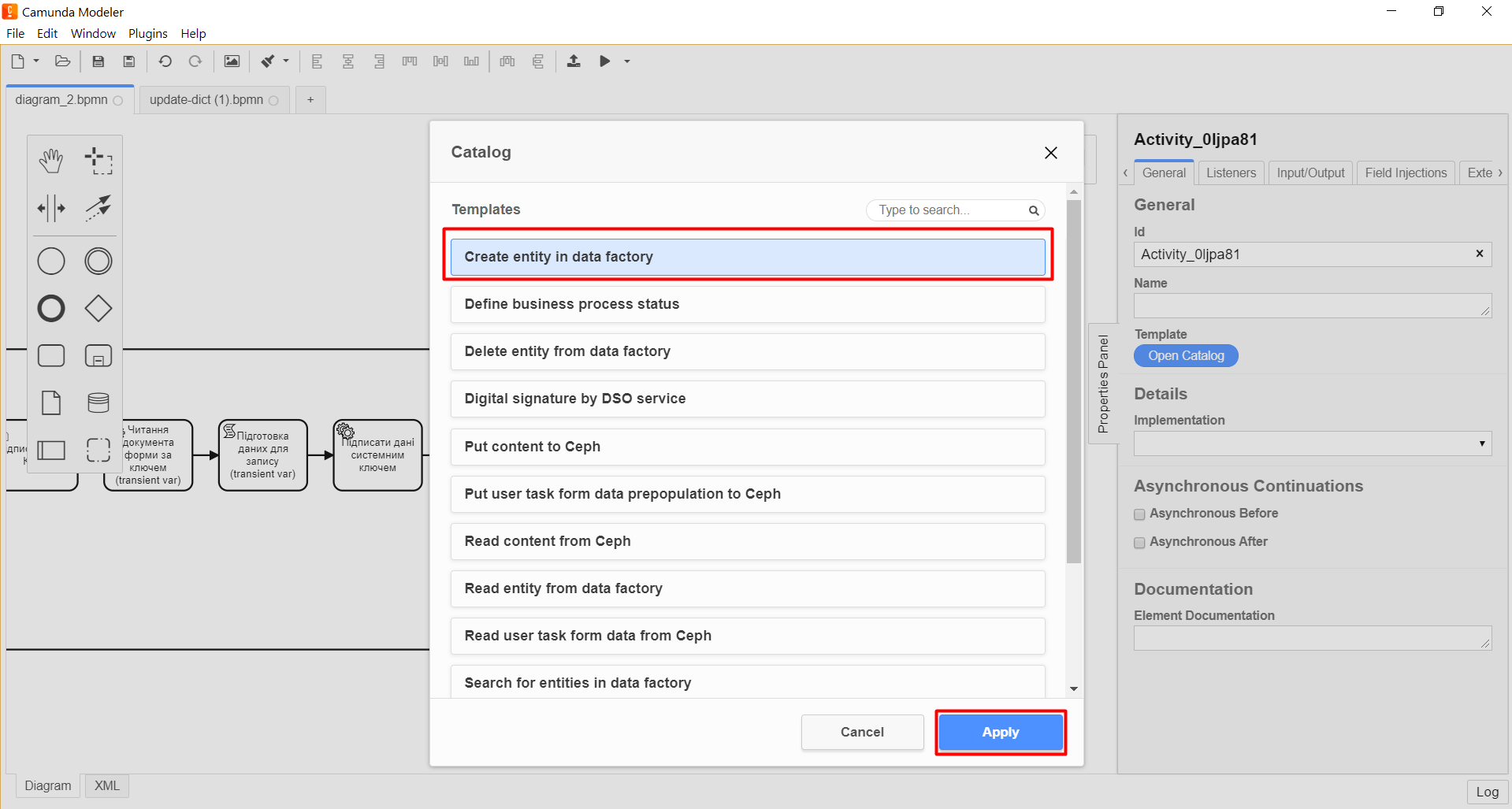Select the data store shape
Viewport: 1512px width, 809px height.
point(98,403)
